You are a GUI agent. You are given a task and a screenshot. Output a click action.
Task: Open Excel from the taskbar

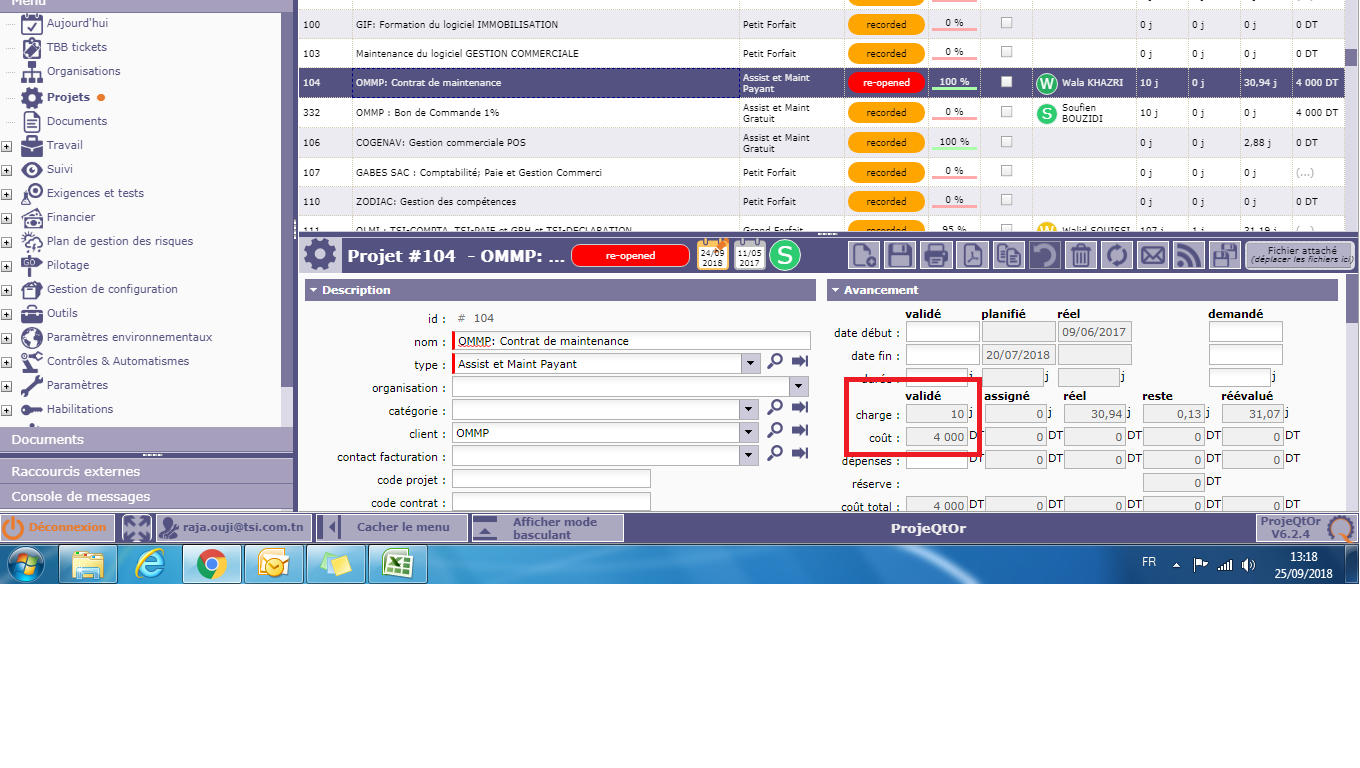coord(397,565)
